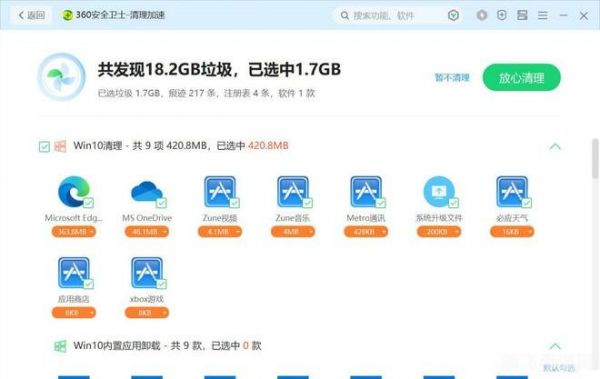Click the gray lightning hexagon icon in title bar
The height and width of the screenshot is (379, 600).
point(482,15)
